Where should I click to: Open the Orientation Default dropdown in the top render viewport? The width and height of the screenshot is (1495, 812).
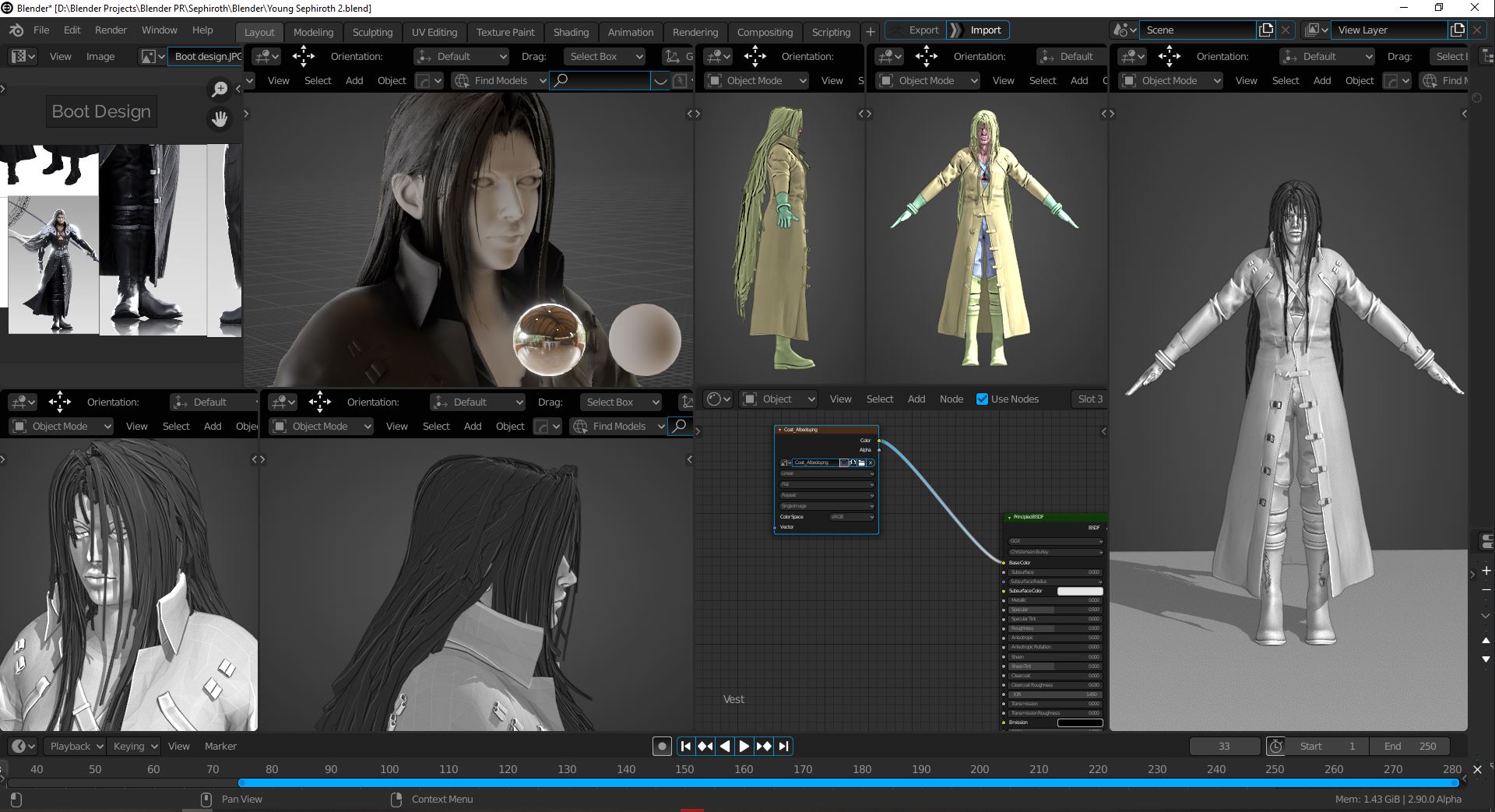(461, 56)
